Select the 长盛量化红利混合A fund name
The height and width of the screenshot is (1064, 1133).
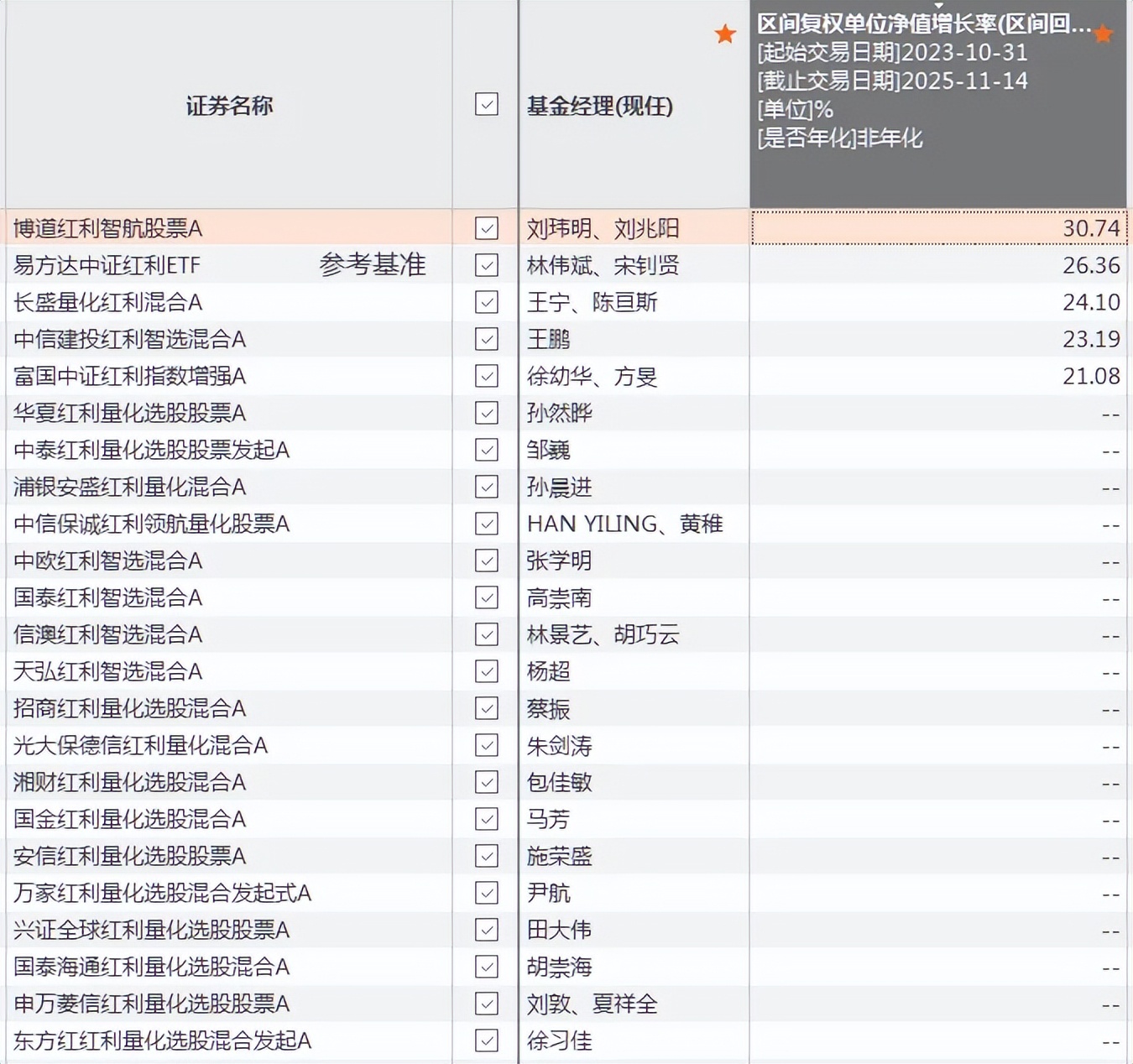coord(108,302)
